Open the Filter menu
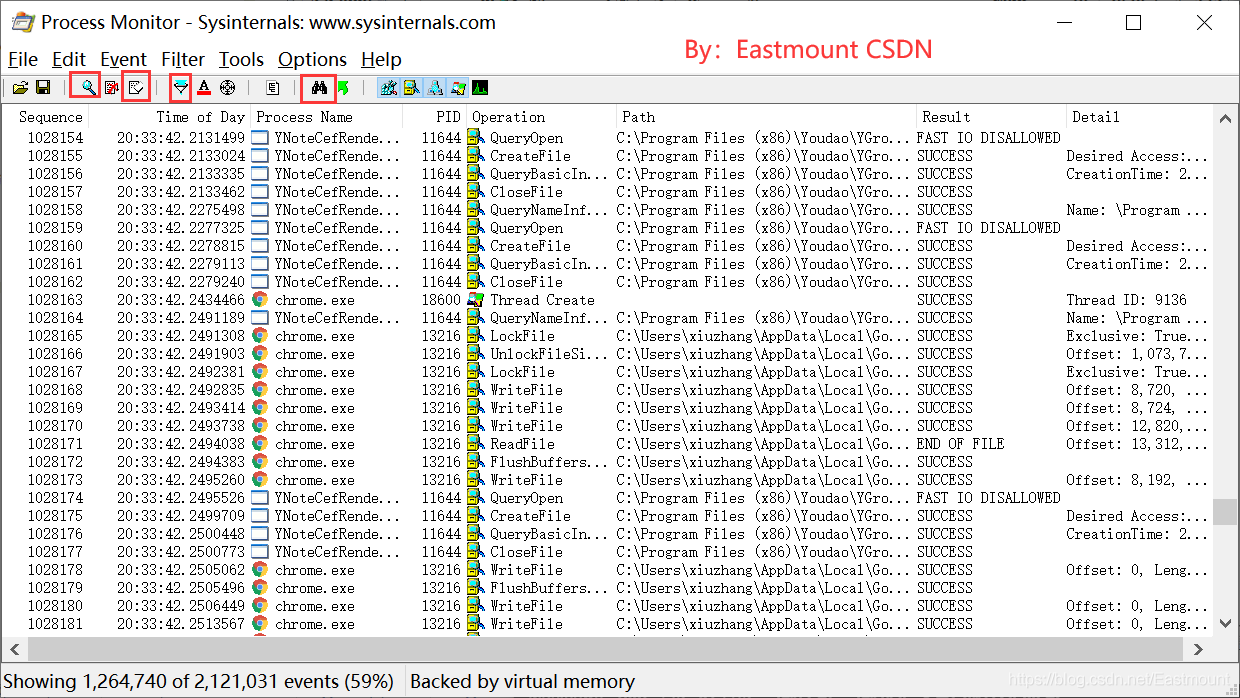The image size is (1240, 698). (183, 60)
